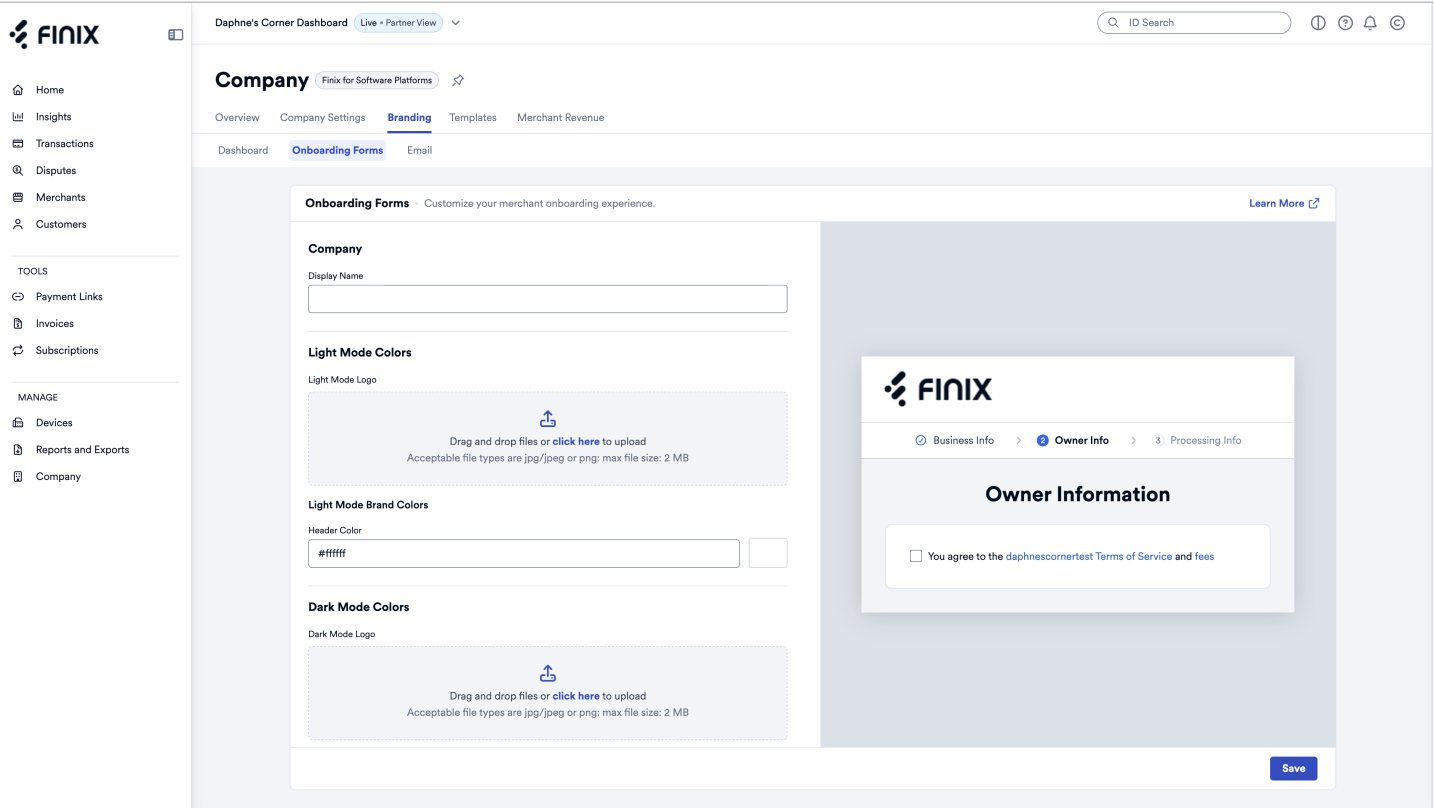
Task: Open Company building icon in sidebar
Action: coord(18,477)
